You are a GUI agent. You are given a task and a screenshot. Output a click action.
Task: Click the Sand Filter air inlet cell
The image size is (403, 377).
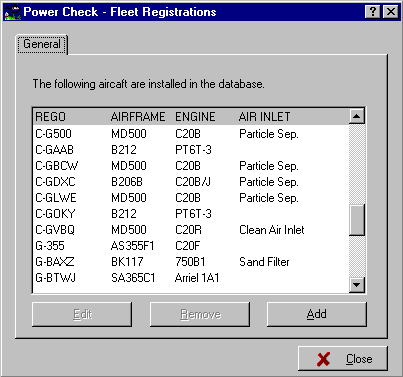(x=264, y=262)
